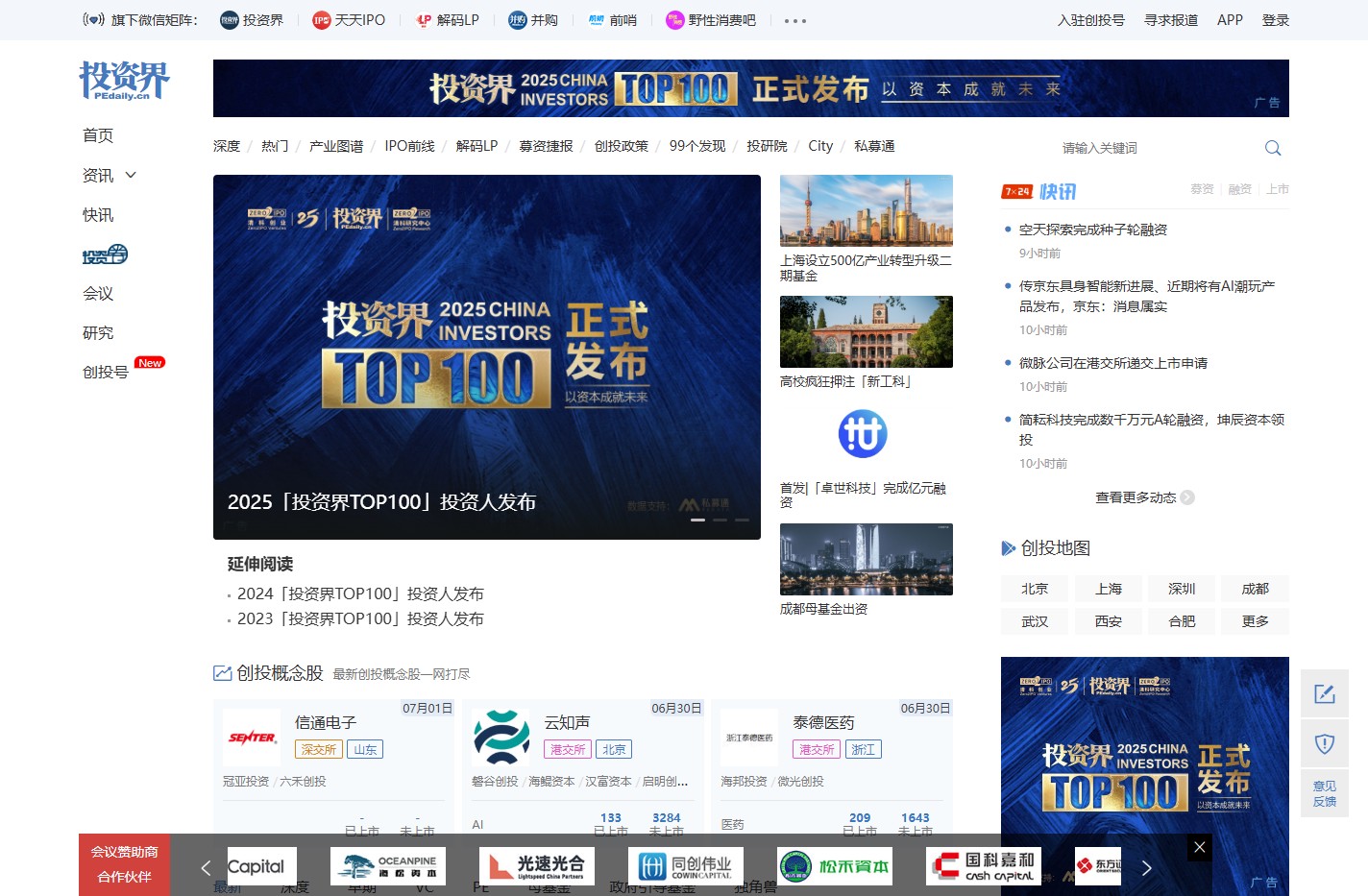The width and height of the screenshot is (1368, 896).
Task: Click the shield alert floating icon
Action: pos(1325,743)
